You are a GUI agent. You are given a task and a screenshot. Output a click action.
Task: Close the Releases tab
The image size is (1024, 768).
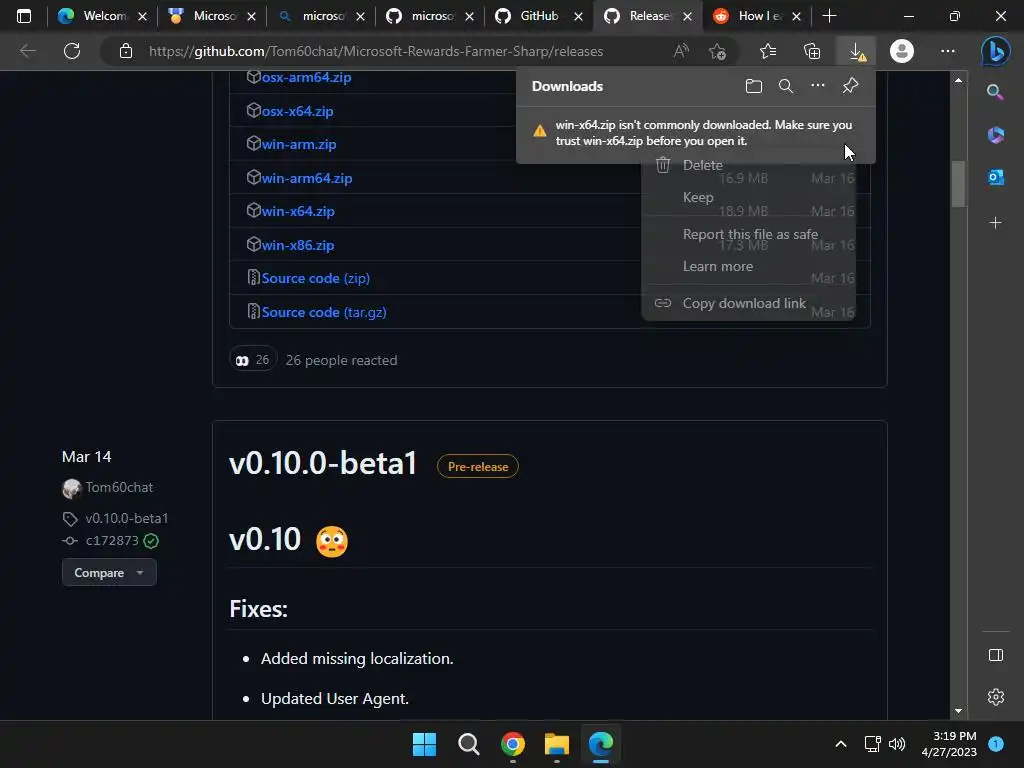[x=687, y=17]
